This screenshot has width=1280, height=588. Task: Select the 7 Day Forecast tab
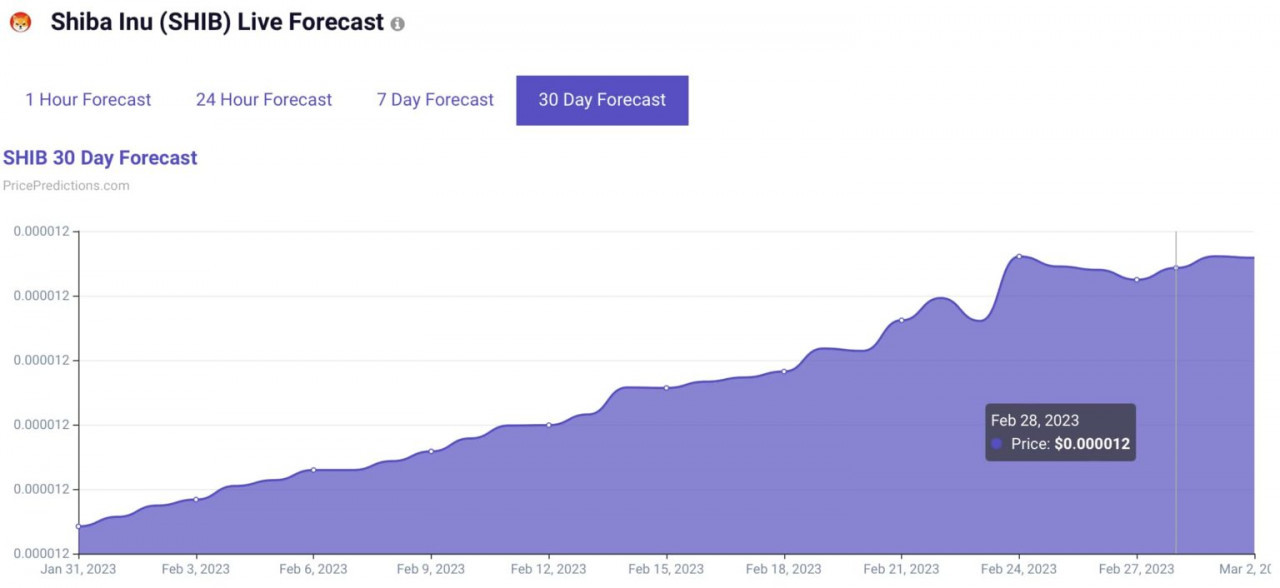435,100
